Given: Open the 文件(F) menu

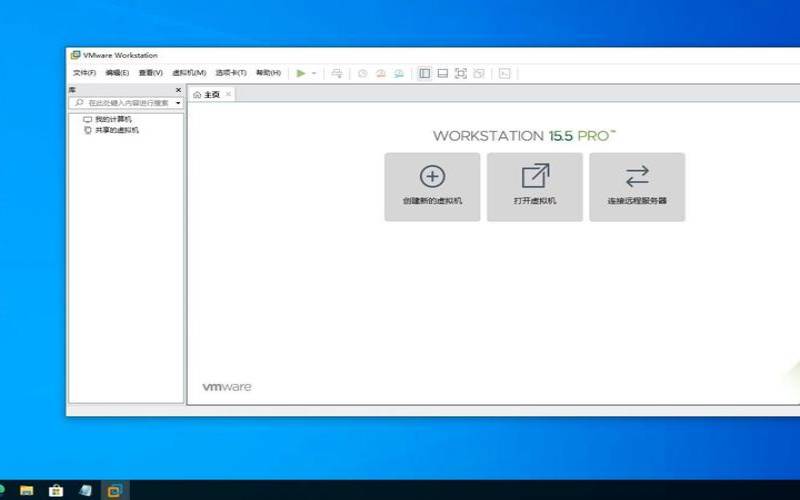Looking at the screenshot, I should [x=84, y=73].
